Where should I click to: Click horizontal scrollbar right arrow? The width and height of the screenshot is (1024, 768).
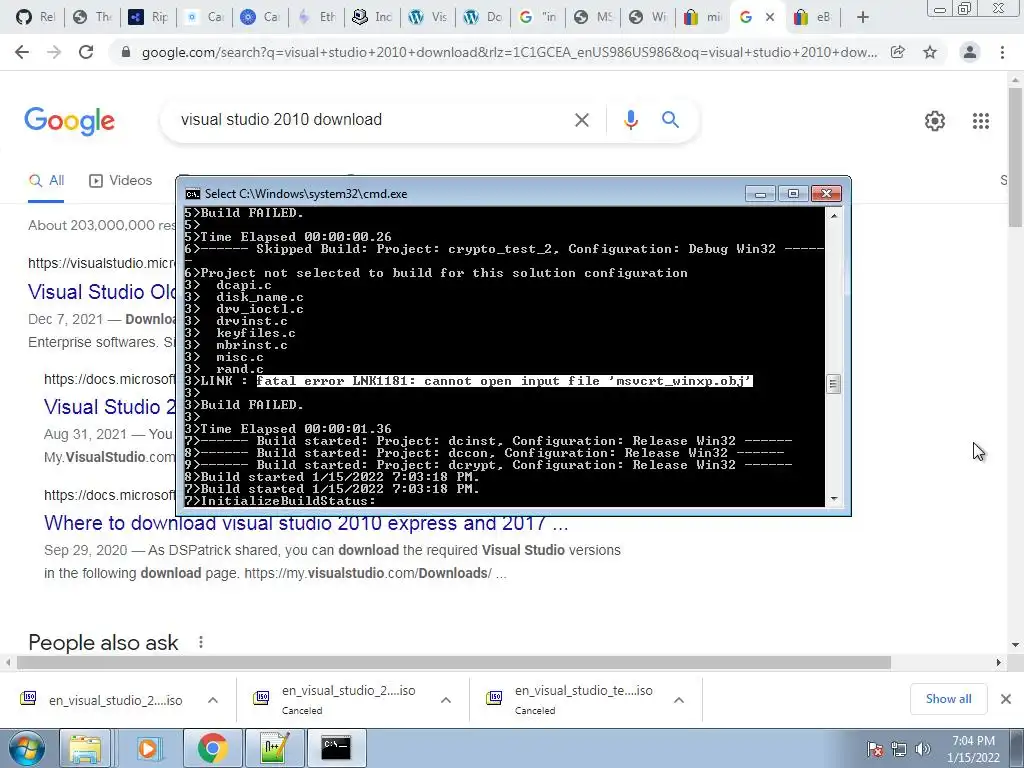(999, 663)
